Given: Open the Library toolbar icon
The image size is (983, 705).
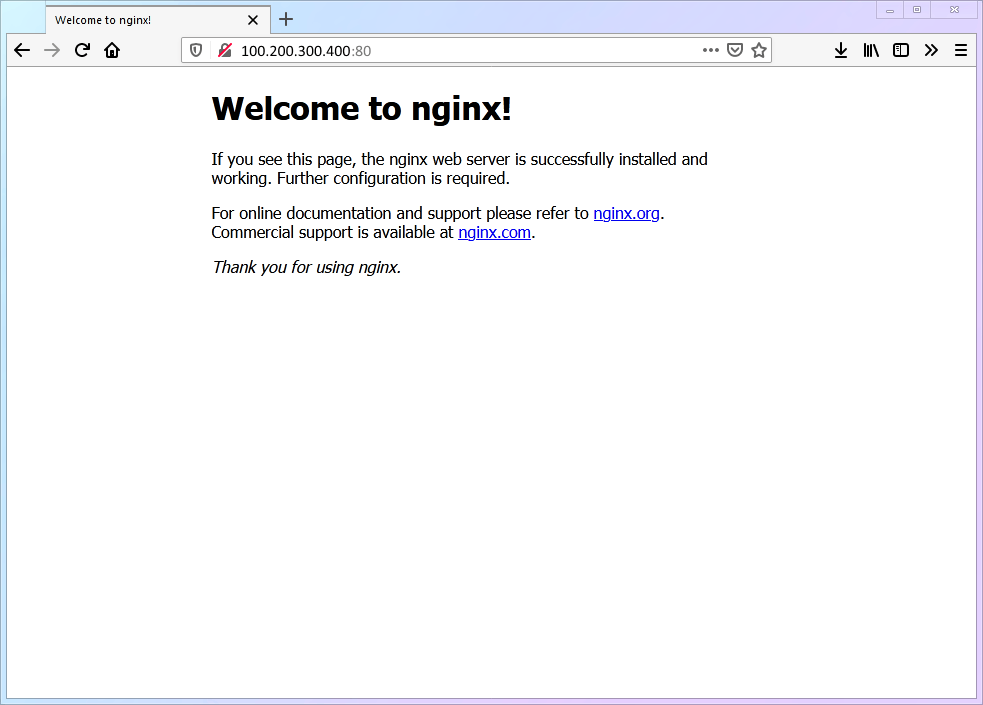Looking at the screenshot, I should (x=870, y=50).
